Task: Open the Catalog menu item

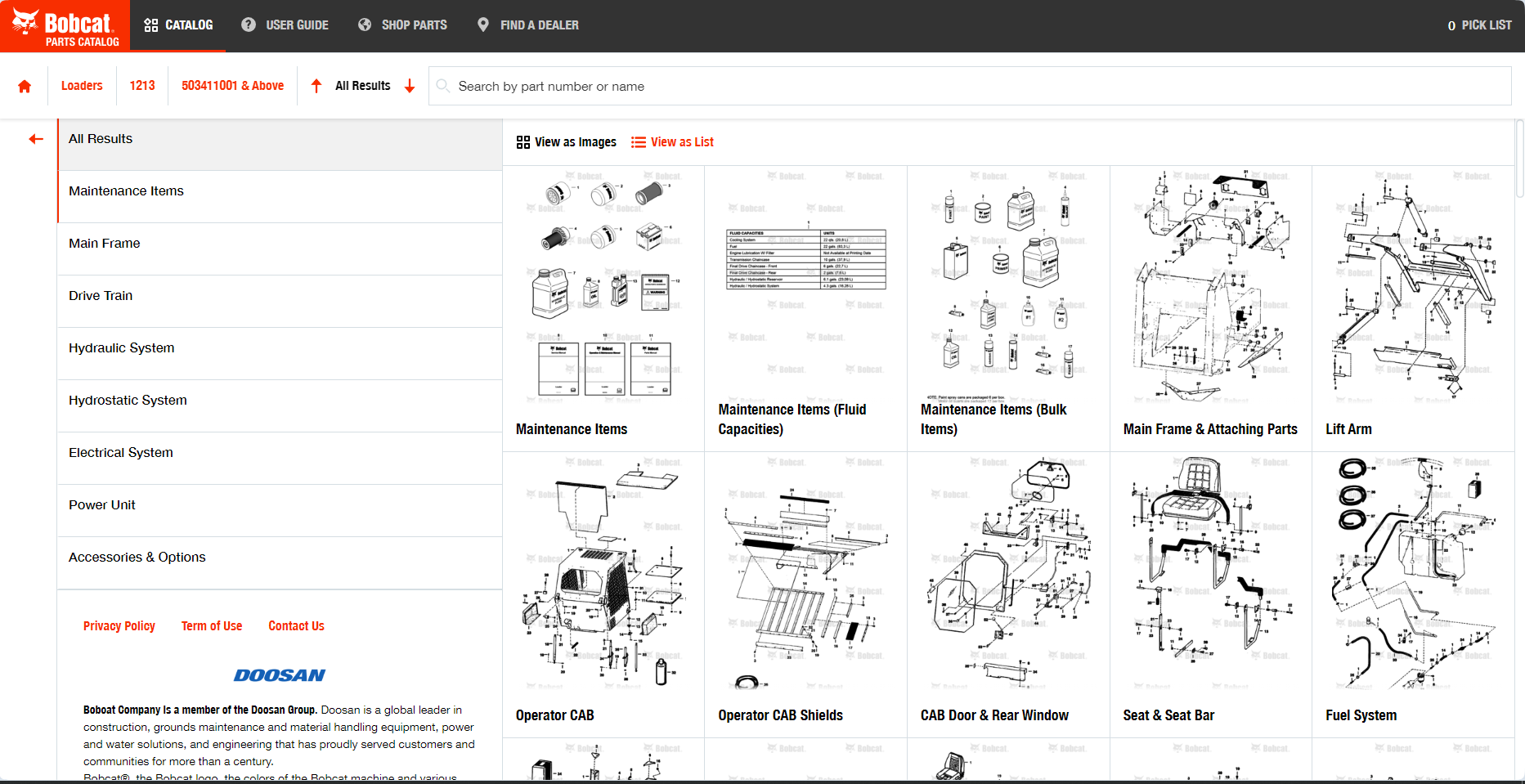Action: [x=178, y=25]
